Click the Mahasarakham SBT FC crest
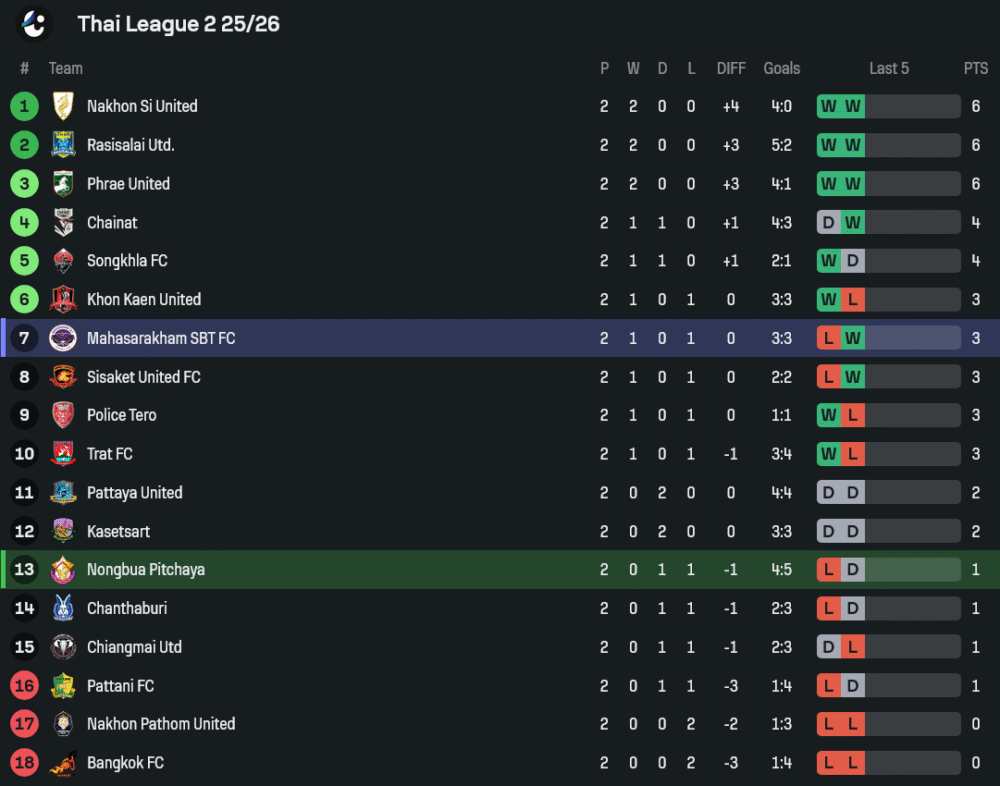Screen dimensions: 1000x786 coord(63,338)
